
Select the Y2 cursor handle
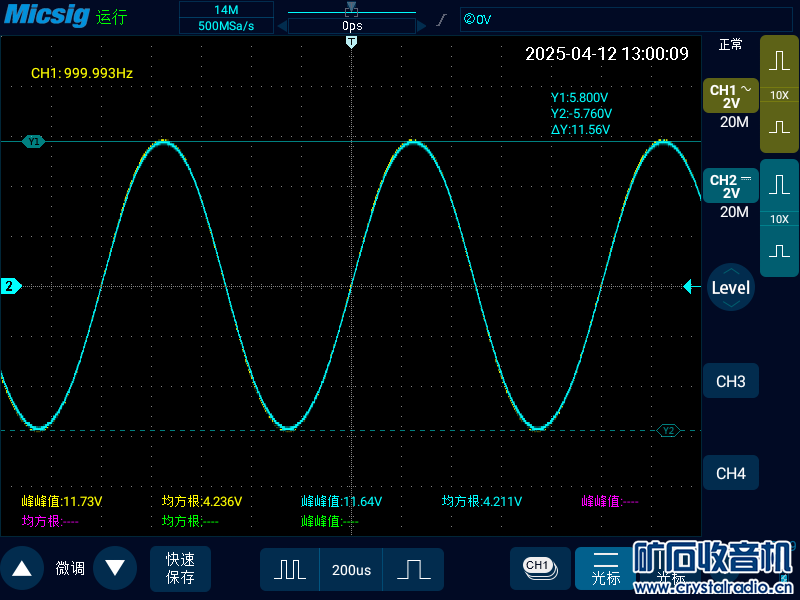pyautogui.click(x=668, y=431)
